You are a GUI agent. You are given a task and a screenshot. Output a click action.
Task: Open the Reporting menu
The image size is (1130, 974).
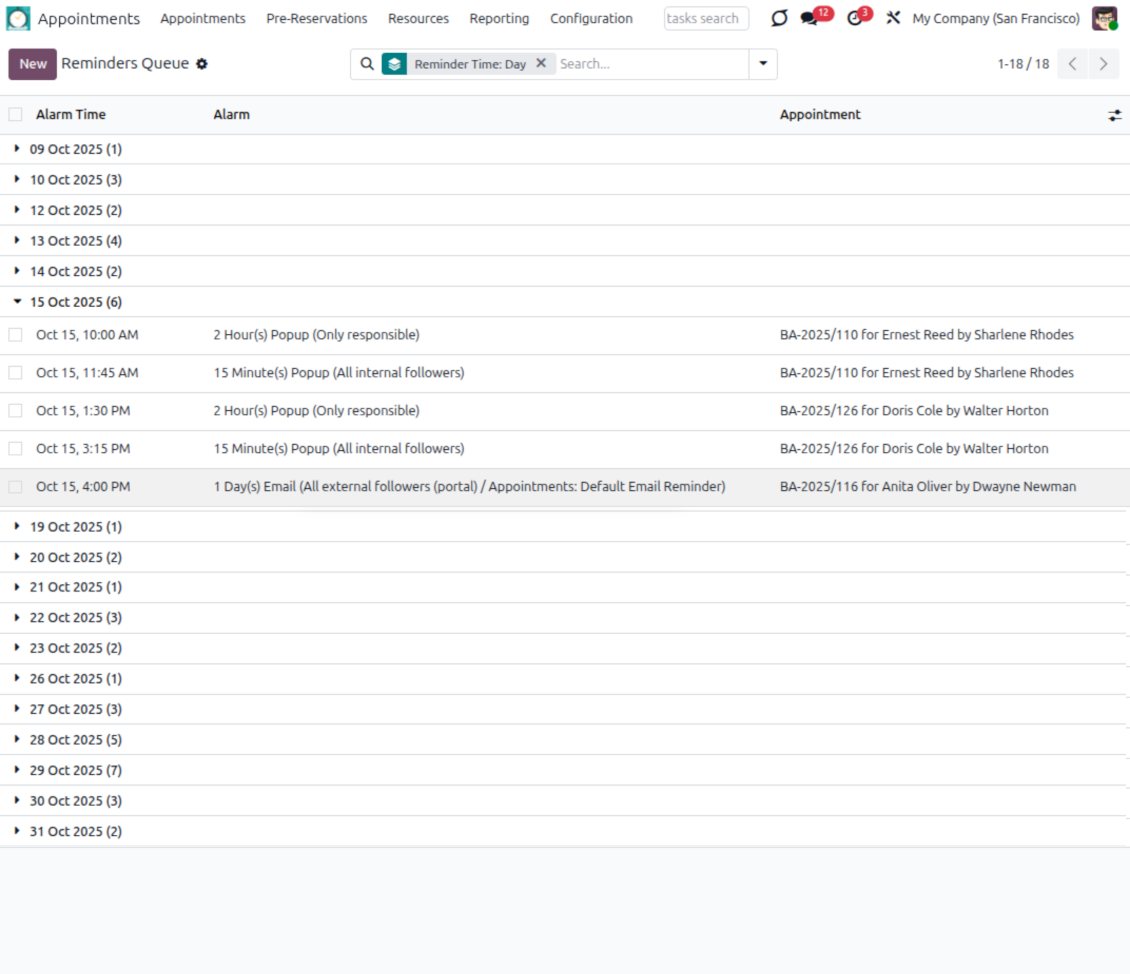(x=499, y=19)
